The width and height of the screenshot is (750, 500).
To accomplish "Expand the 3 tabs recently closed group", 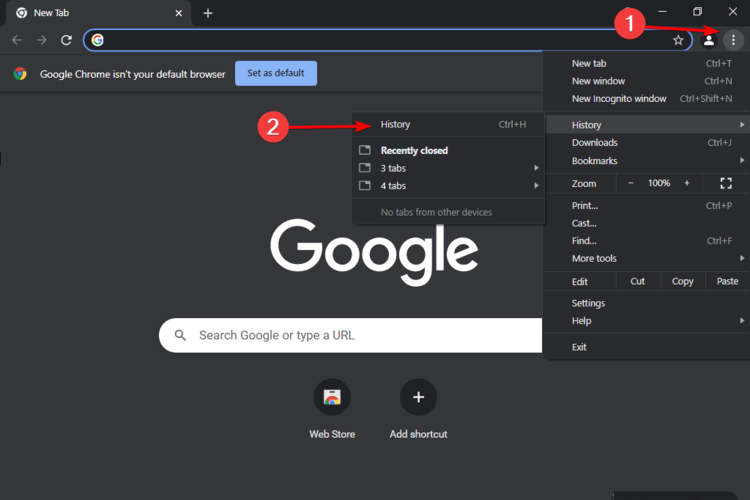I will (x=449, y=168).
